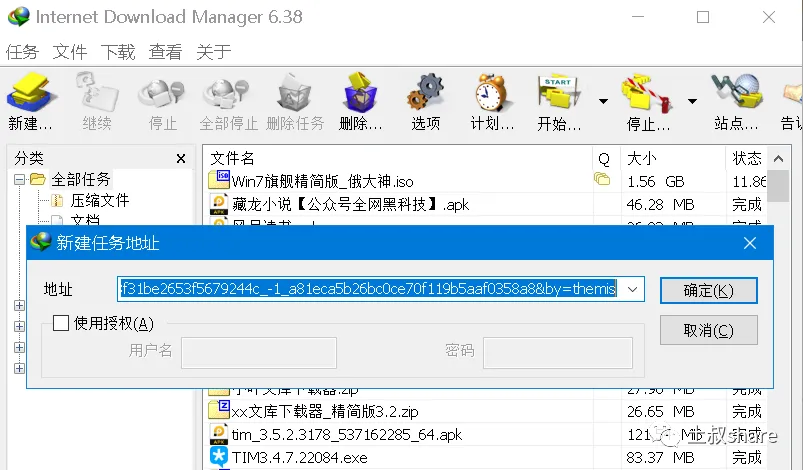Open the address history dropdown arrow
Image resolution: width=803 pixels, height=470 pixels.
click(x=632, y=289)
